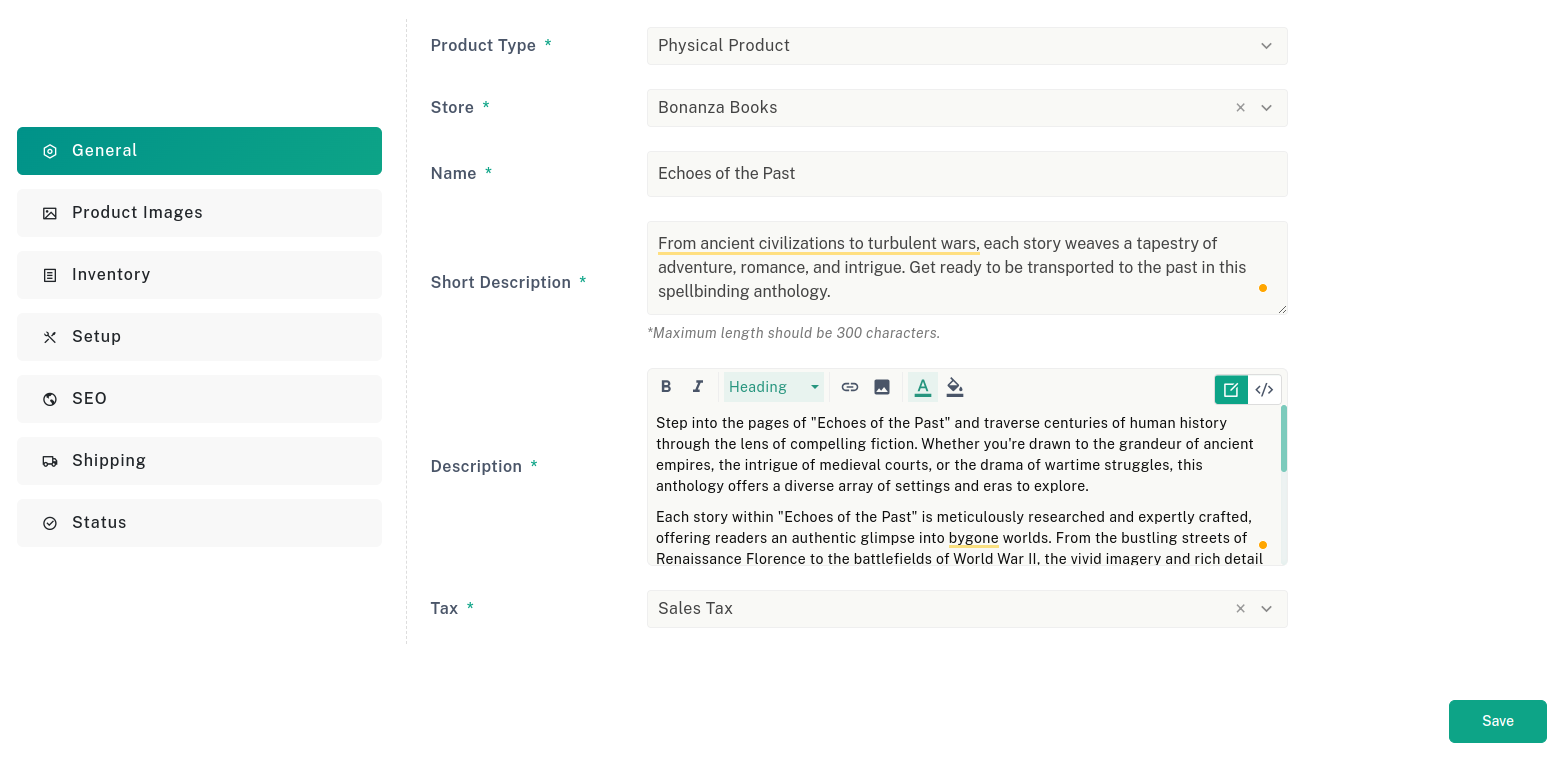
Task: Switch to rich text editor view
Action: (1231, 390)
